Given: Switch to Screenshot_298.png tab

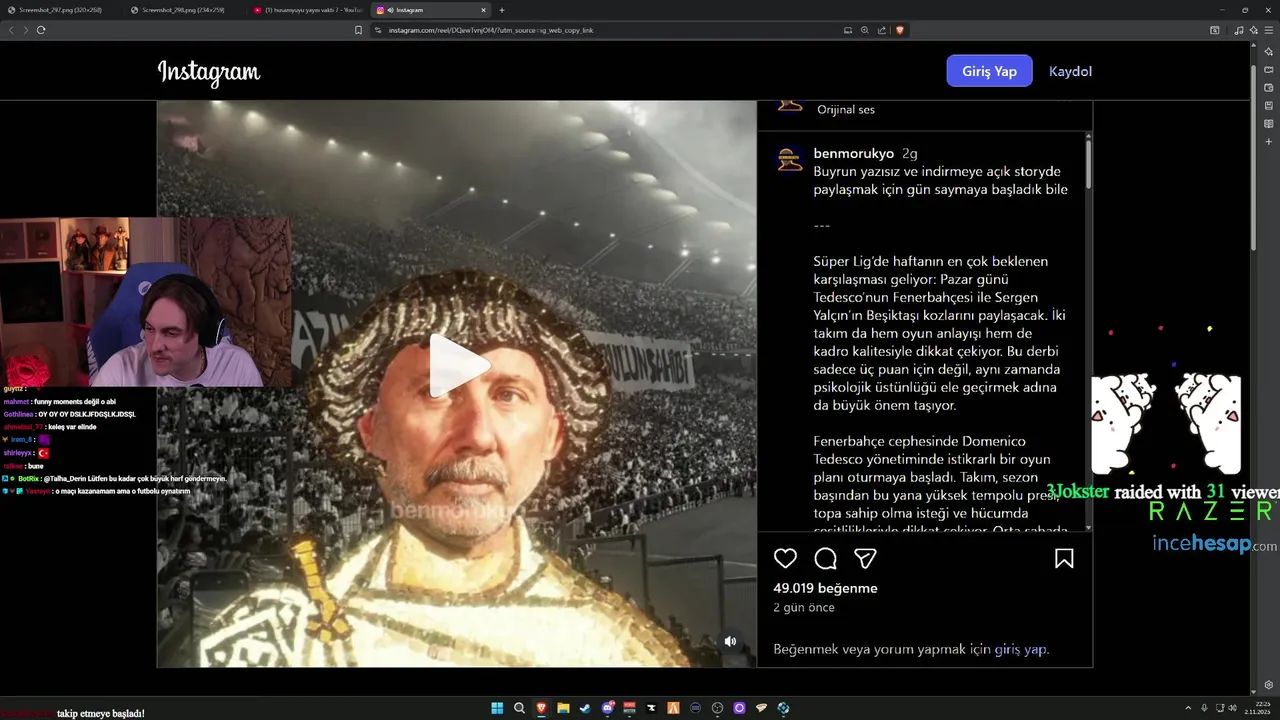Looking at the screenshot, I should point(183,10).
